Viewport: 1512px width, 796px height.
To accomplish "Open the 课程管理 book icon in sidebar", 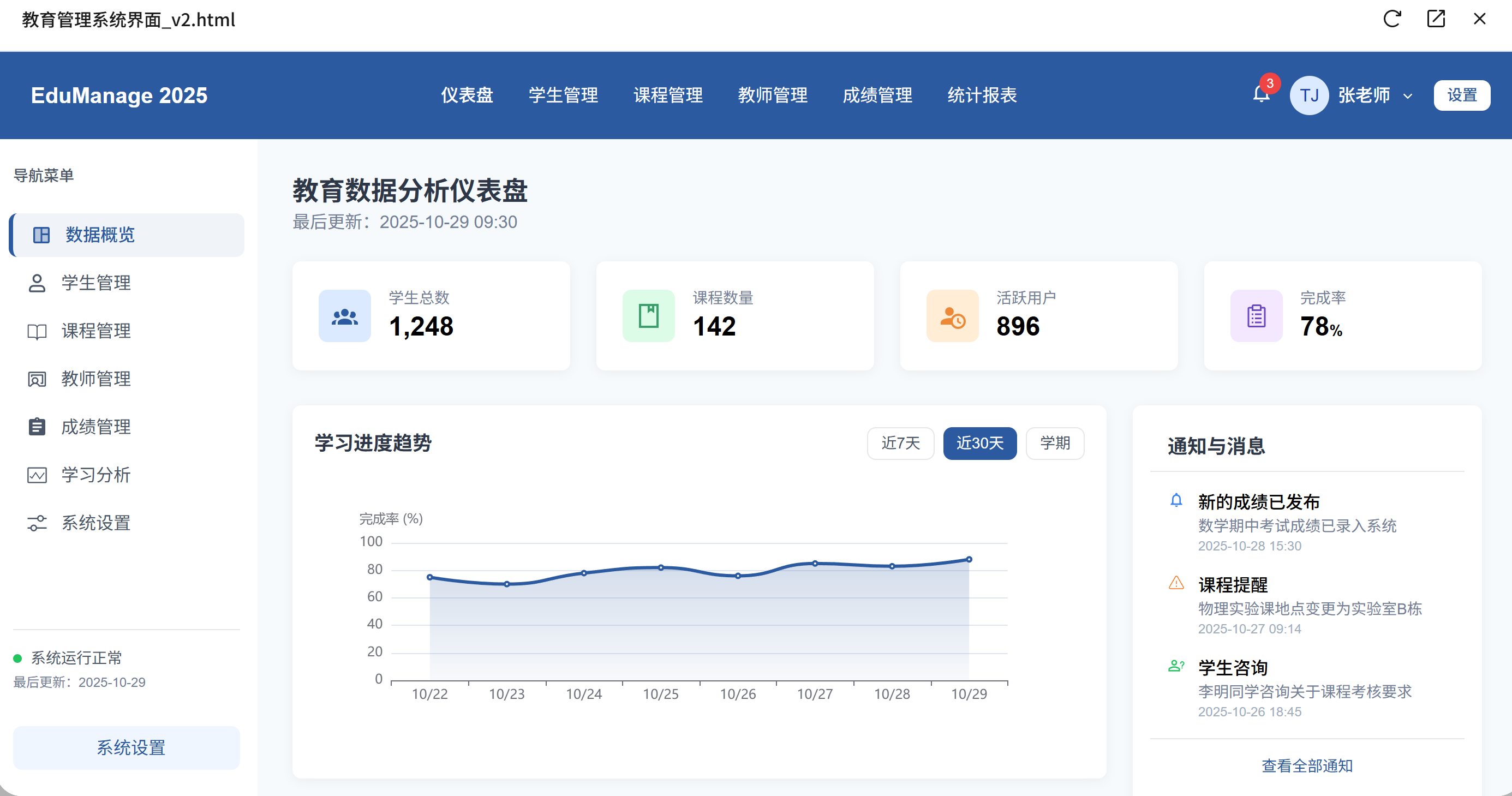I will point(37,331).
